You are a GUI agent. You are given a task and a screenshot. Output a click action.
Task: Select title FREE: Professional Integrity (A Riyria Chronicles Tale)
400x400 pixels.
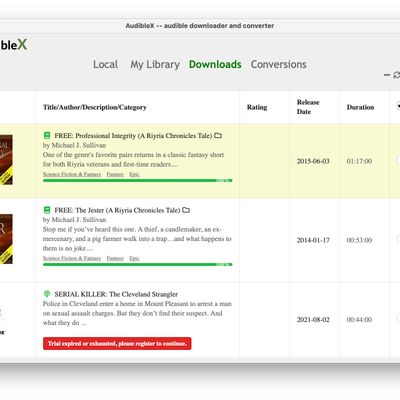[x=133, y=136]
